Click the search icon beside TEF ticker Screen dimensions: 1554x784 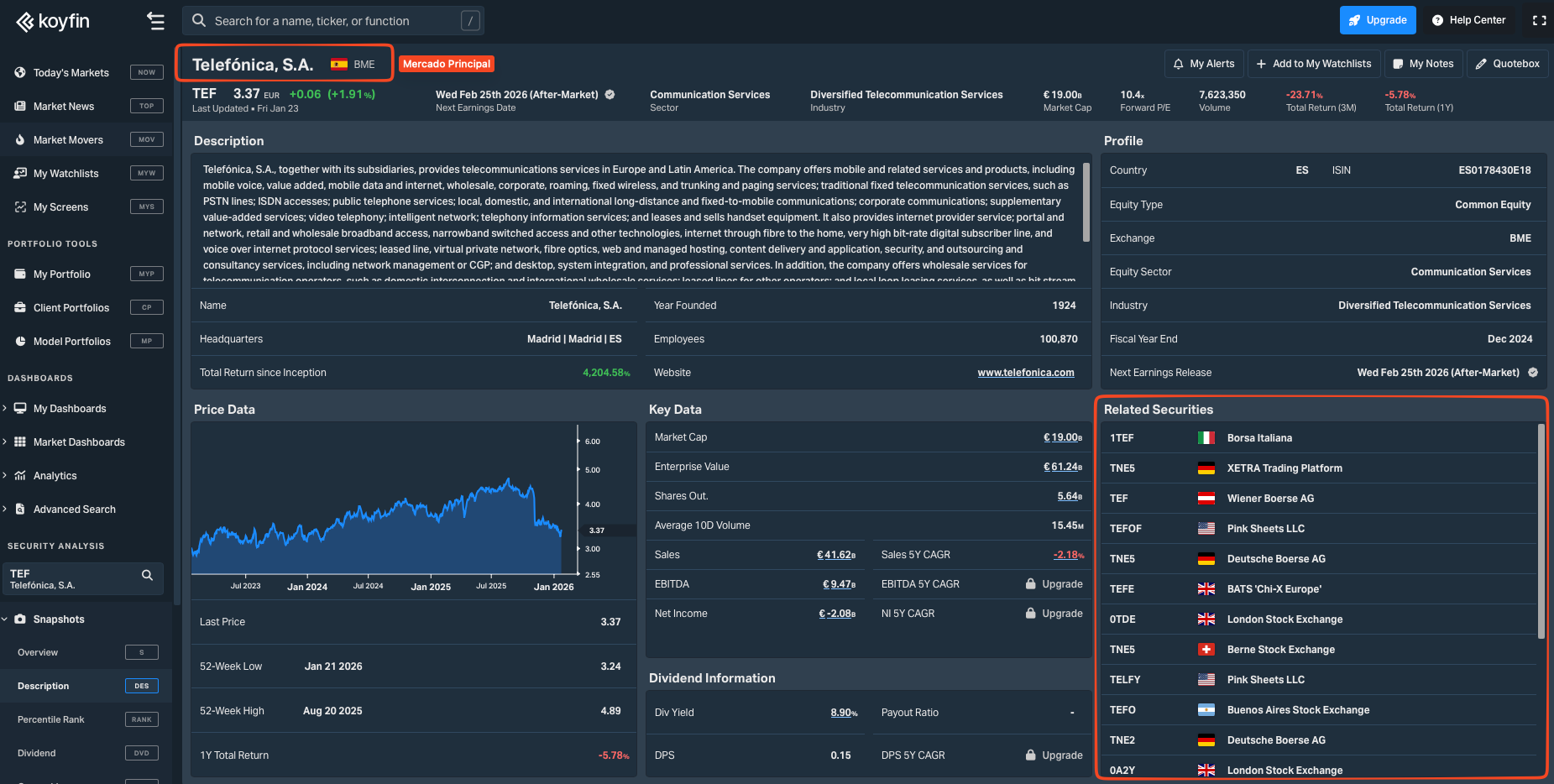147,575
